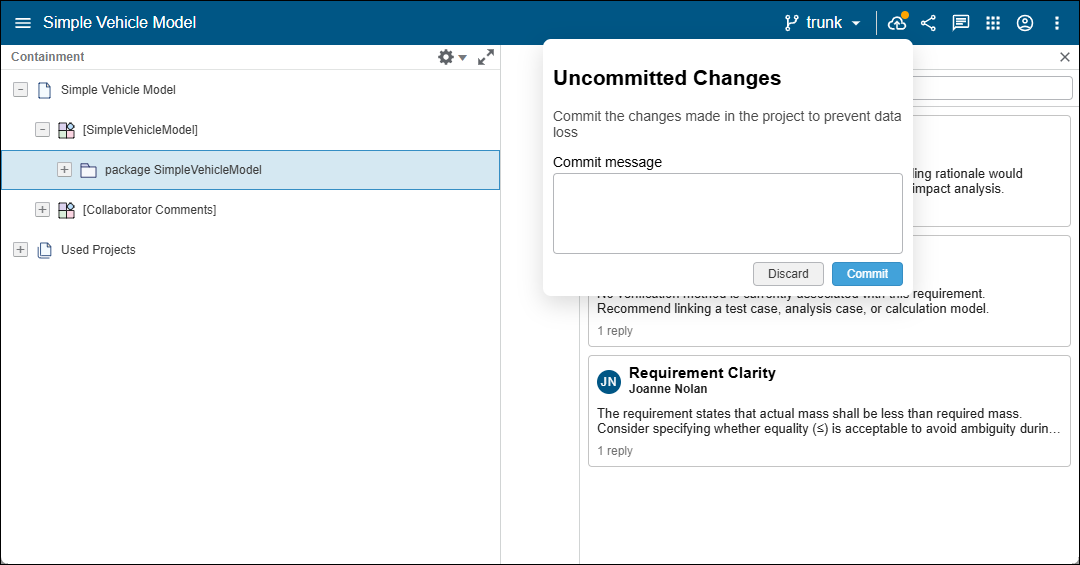
Task: Open the user account icon
Action: 1025,23
